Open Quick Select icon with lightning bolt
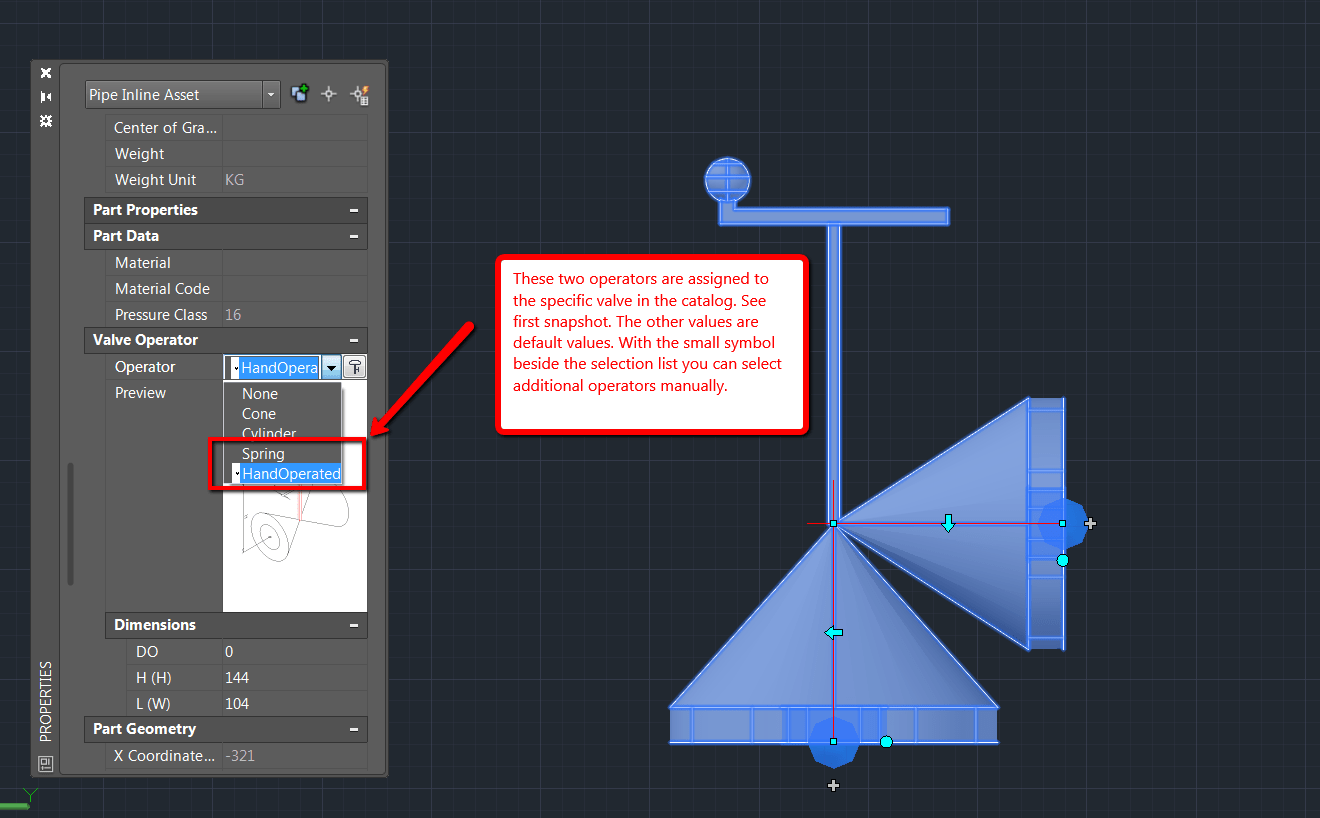This screenshot has height=818, width=1320. click(x=359, y=95)
